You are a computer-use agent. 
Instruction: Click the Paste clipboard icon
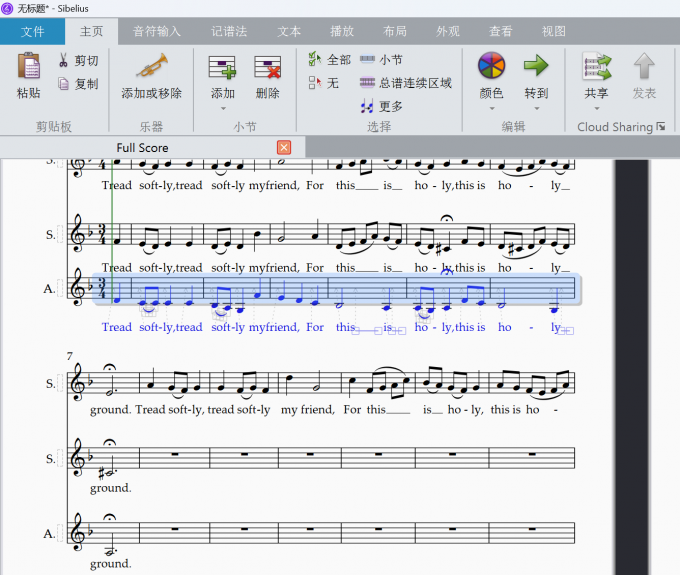(29, 65)
